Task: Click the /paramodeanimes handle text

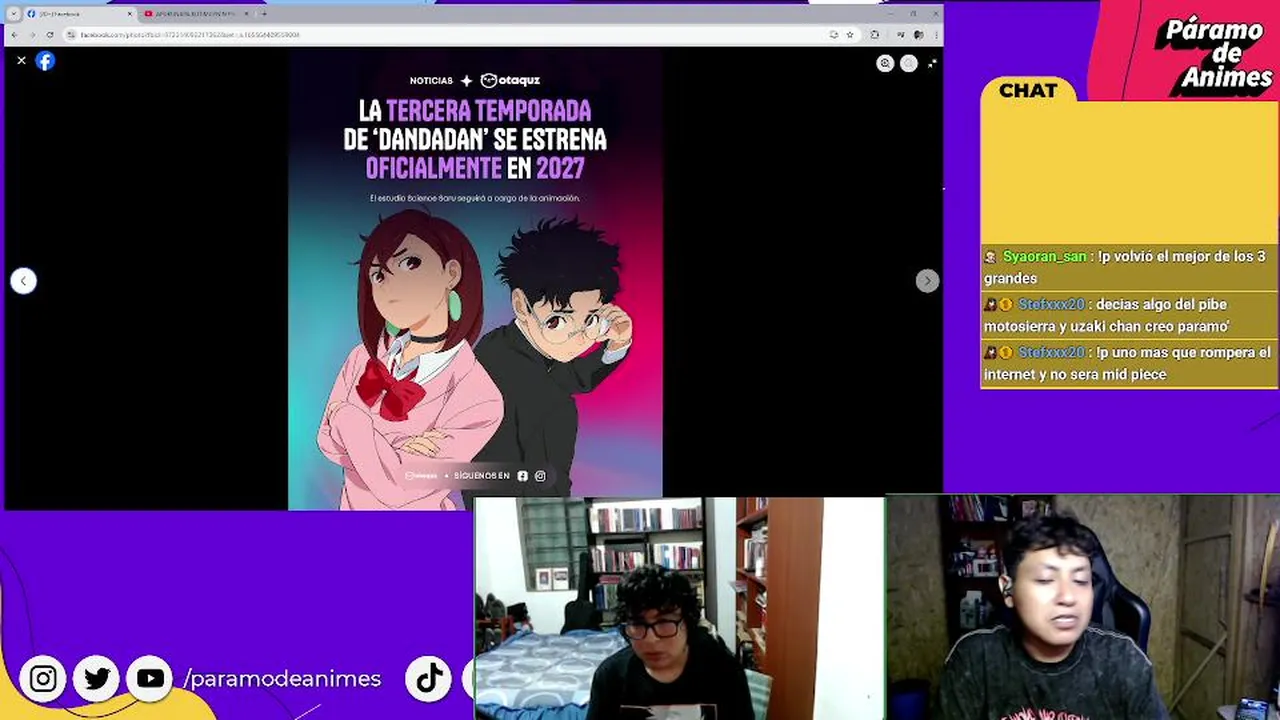Action: [282, 679]
